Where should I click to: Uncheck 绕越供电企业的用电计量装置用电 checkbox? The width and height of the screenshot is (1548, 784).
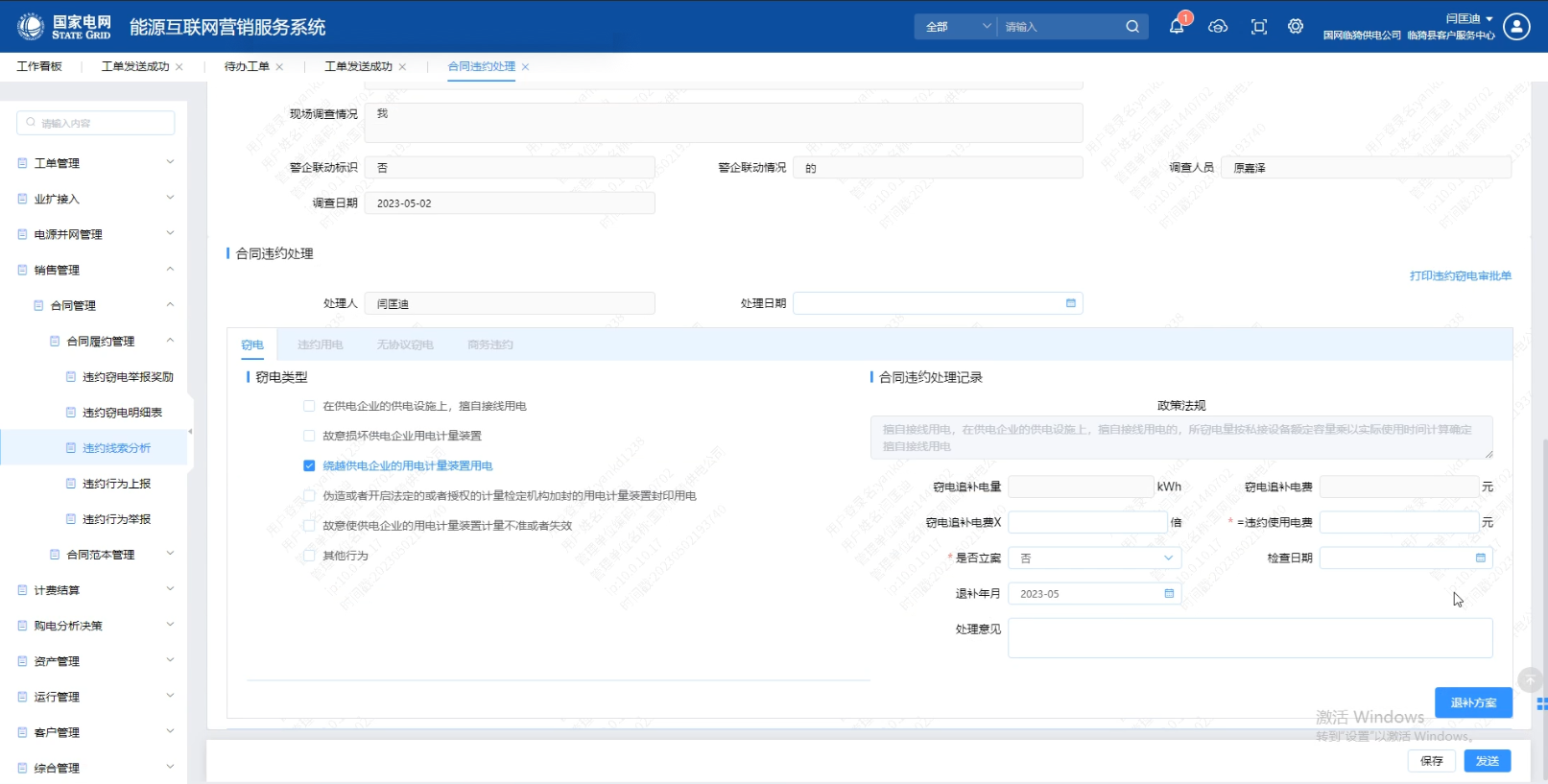(309, 465)
